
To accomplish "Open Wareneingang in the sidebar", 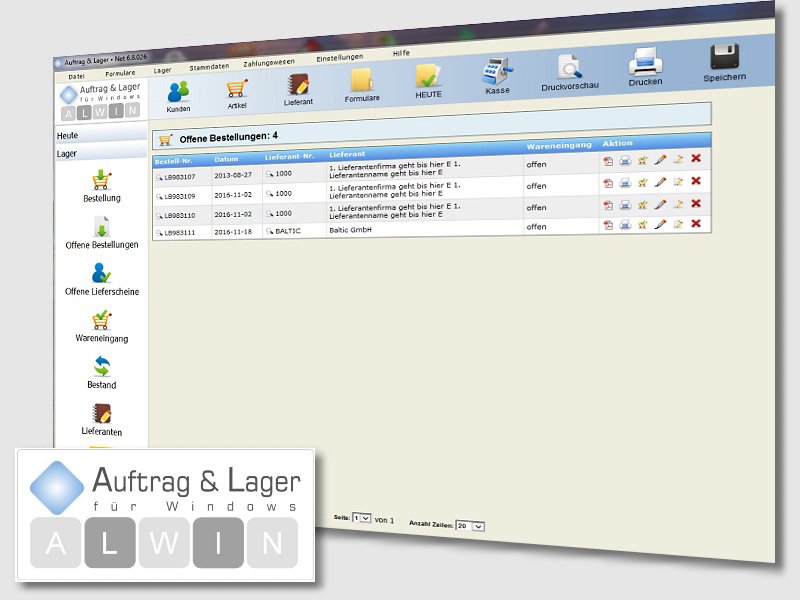I will click(x=102, y=327).
